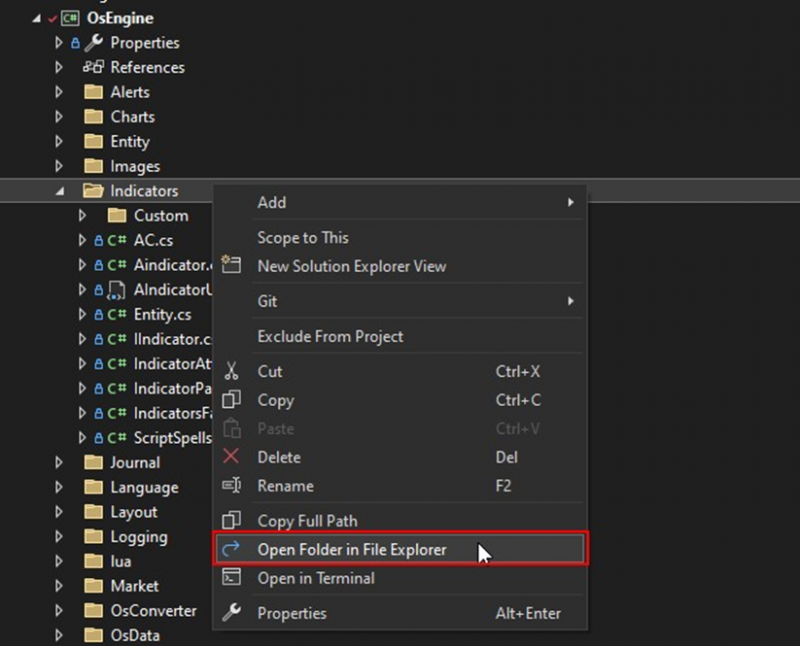Expand the Custom folder arrow
800x646 pixels.
tap(82, 216)
